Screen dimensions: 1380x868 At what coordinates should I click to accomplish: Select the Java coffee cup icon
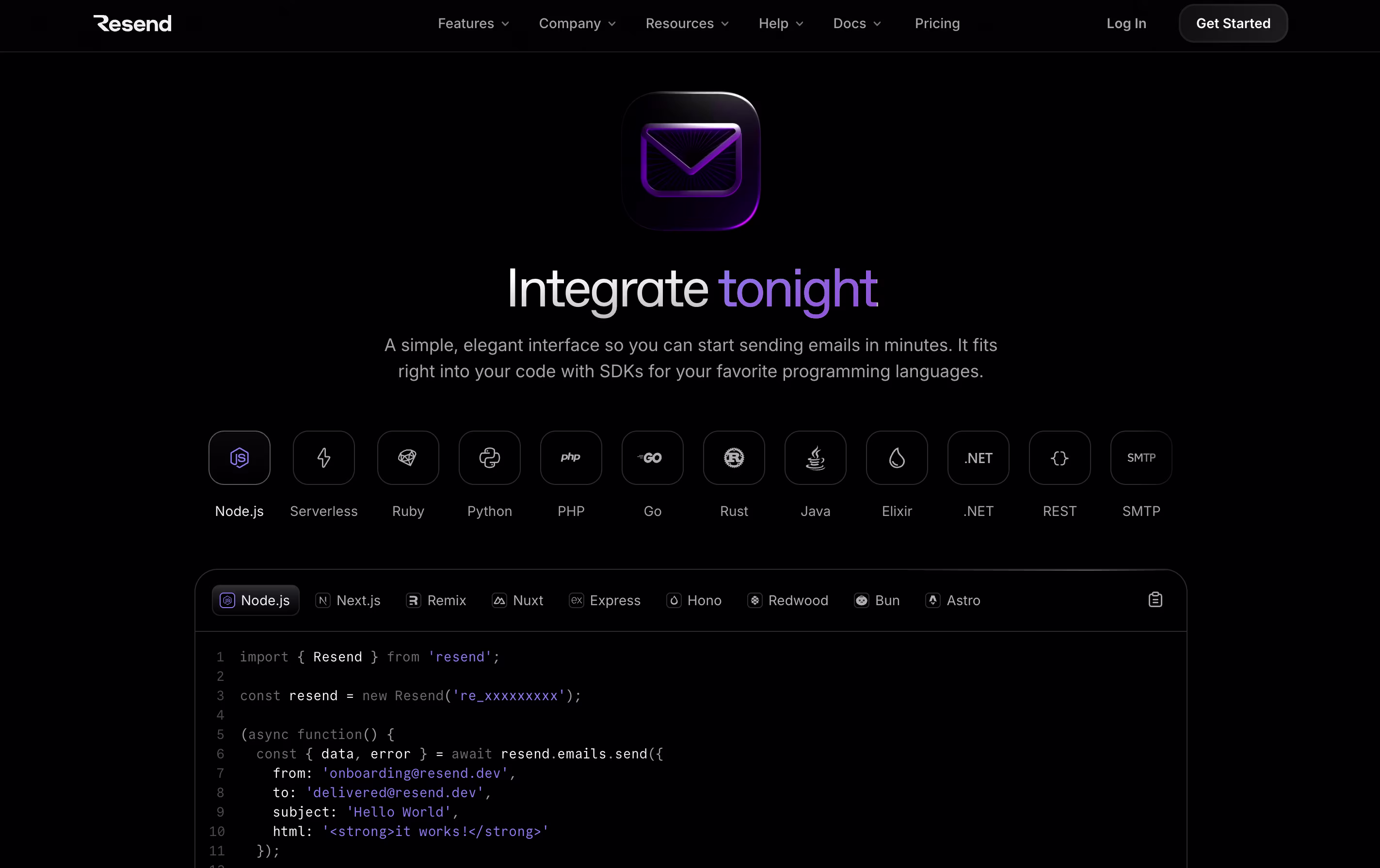tap(815, 458)
